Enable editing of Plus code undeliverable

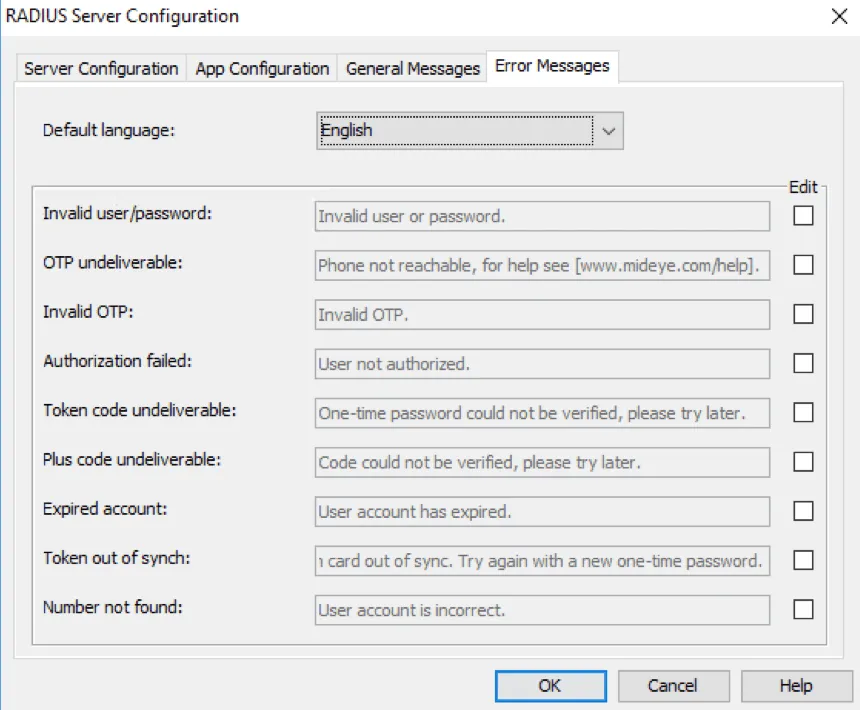point(803,462)
